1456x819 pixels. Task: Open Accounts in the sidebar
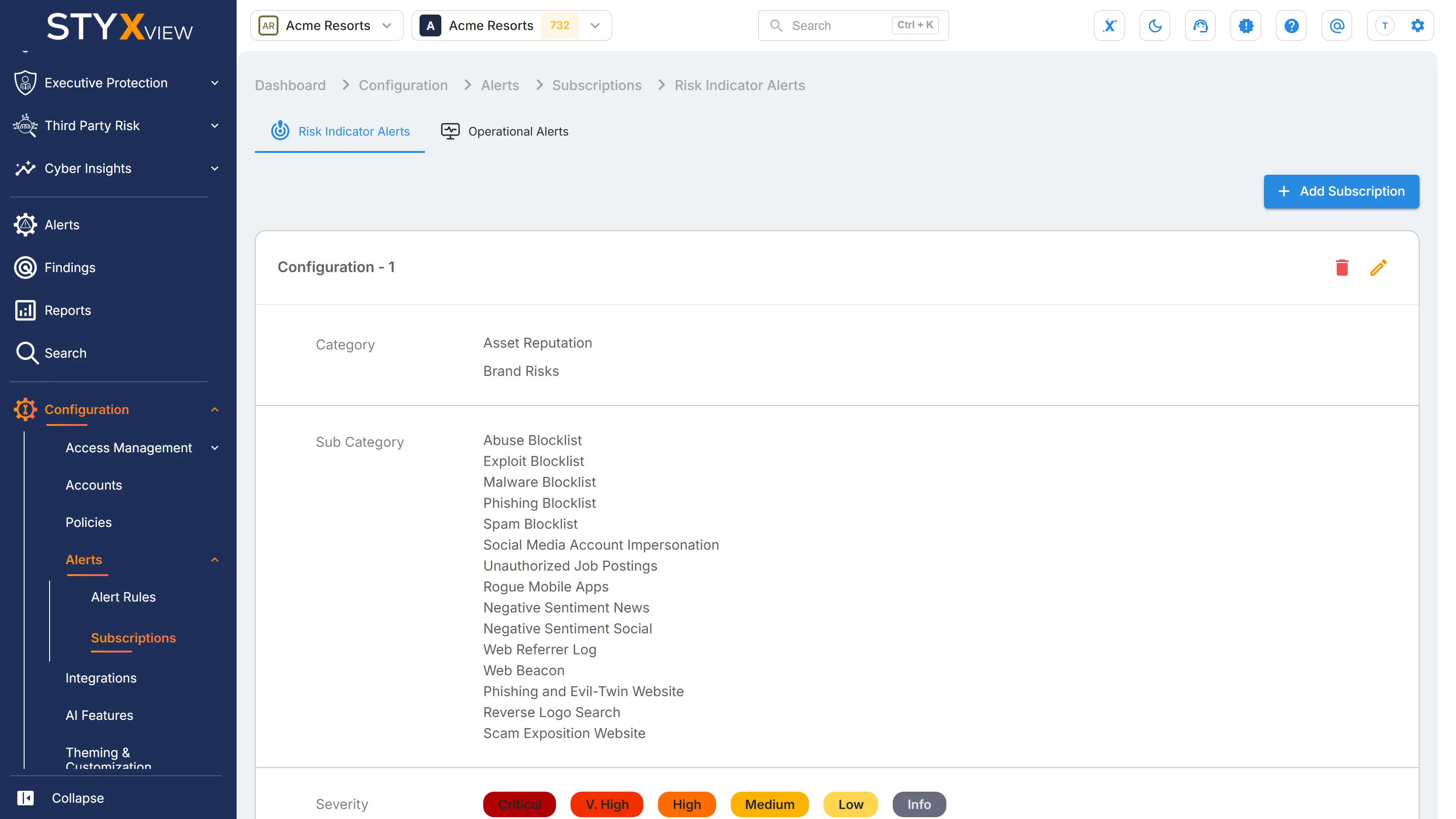(x=94, y=485)
